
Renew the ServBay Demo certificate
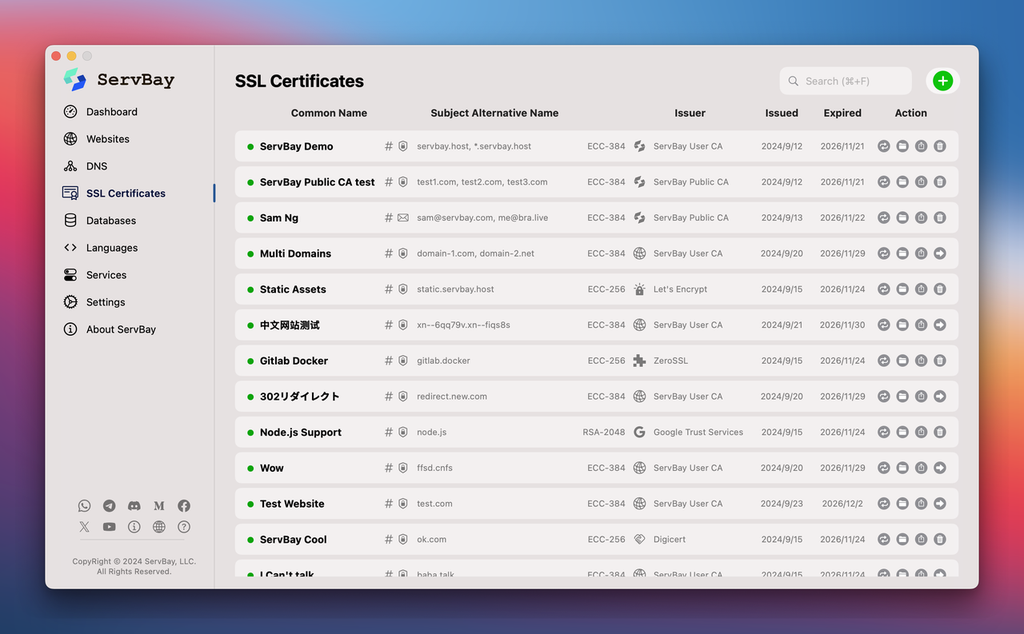(884, 146)
